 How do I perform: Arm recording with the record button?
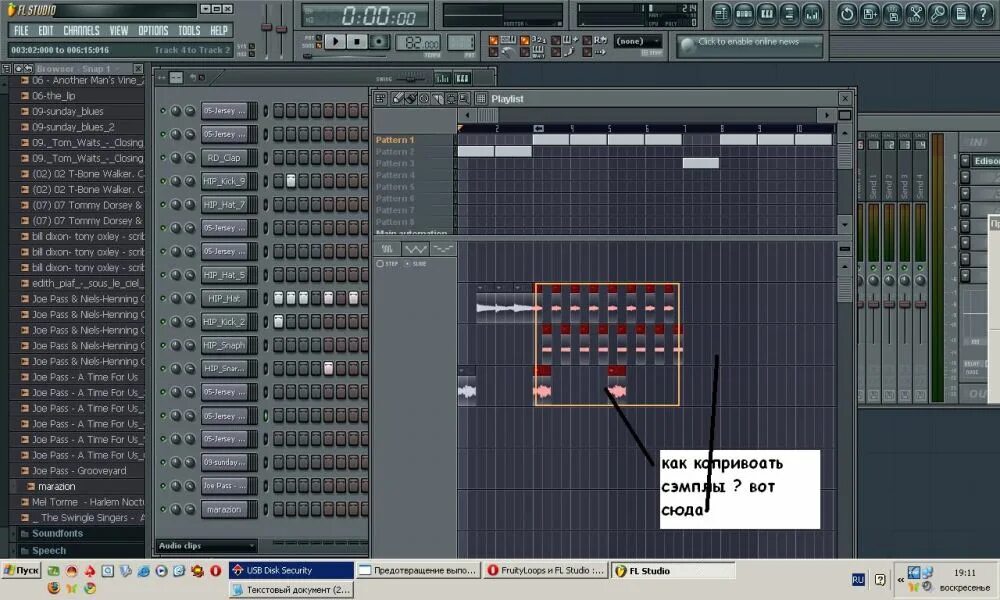tap(379, 41)
